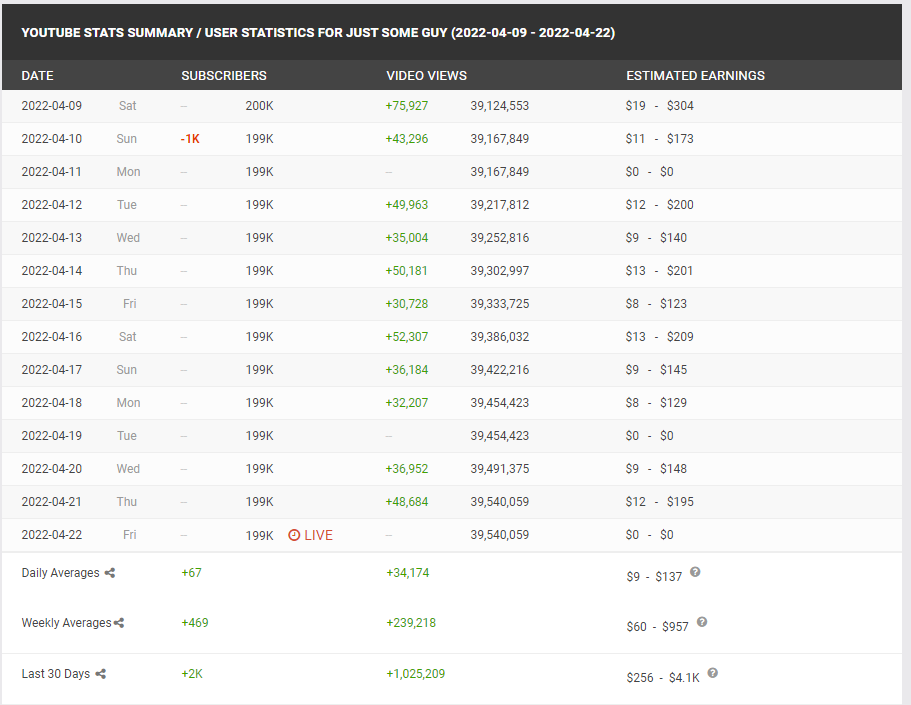
Task: Click +75,927 video views gain
Action: click(x=407, y=106)
